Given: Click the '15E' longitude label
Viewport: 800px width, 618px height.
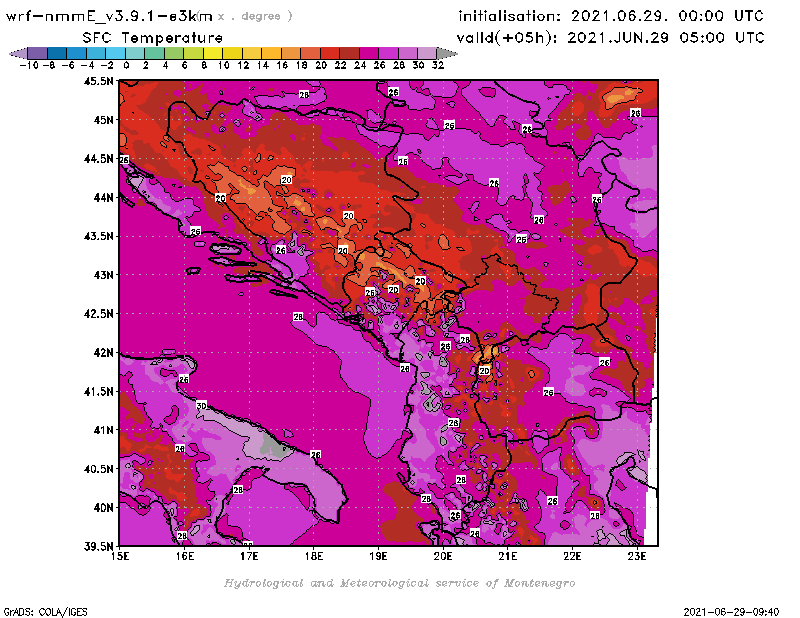Looking at the screenshot, I should (x=120, y=556).
